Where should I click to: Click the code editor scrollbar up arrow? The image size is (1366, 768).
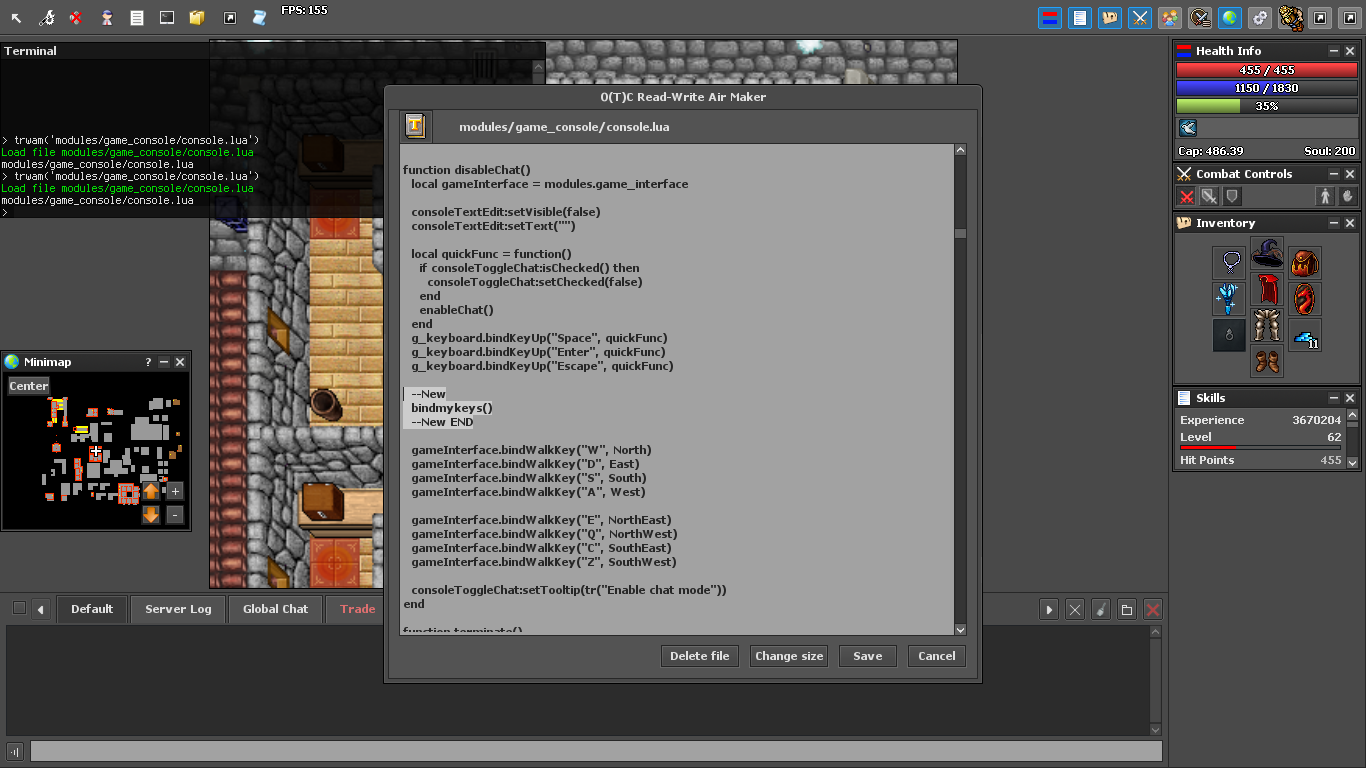coord(960,150)
